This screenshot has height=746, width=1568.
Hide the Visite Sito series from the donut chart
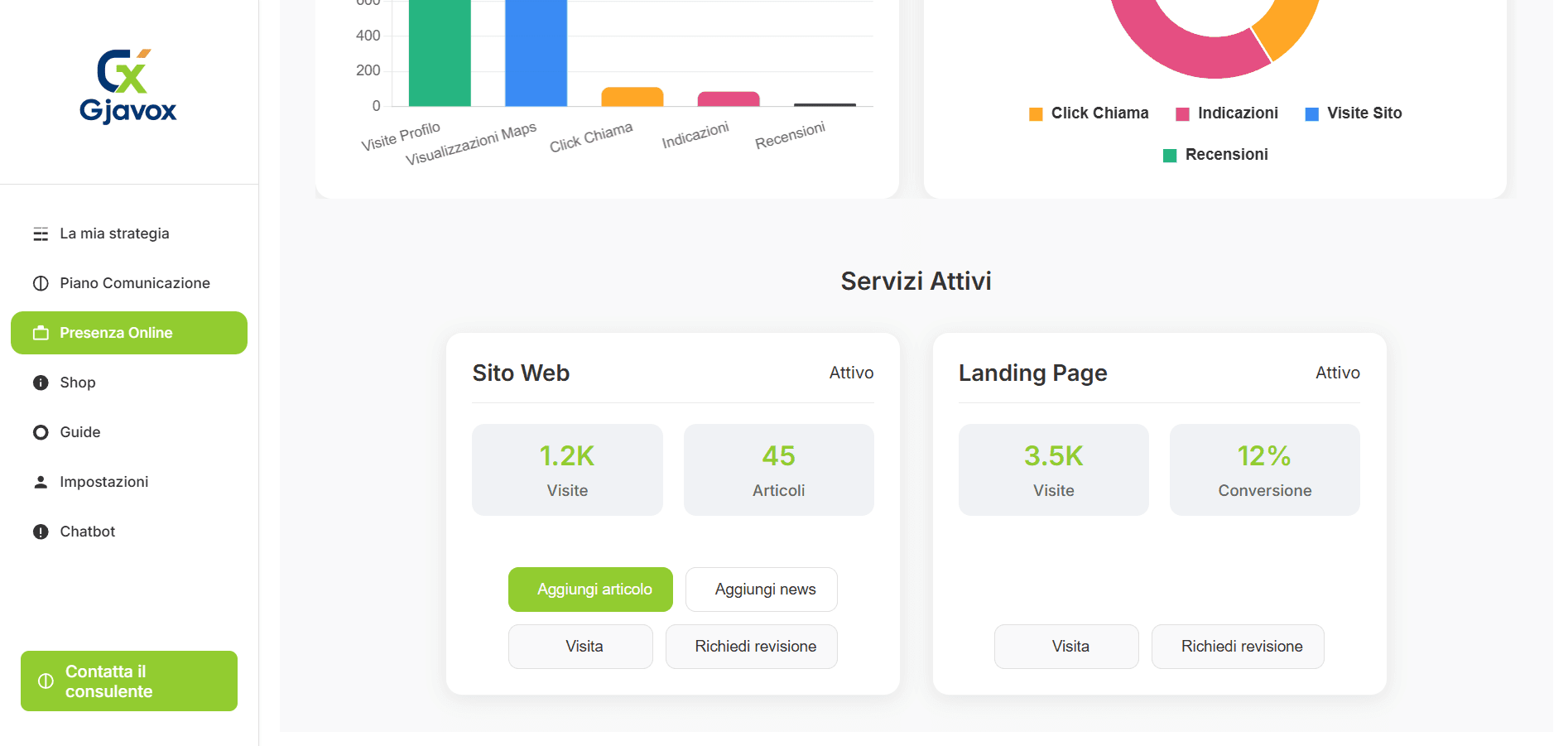[x=1353, y=113]
